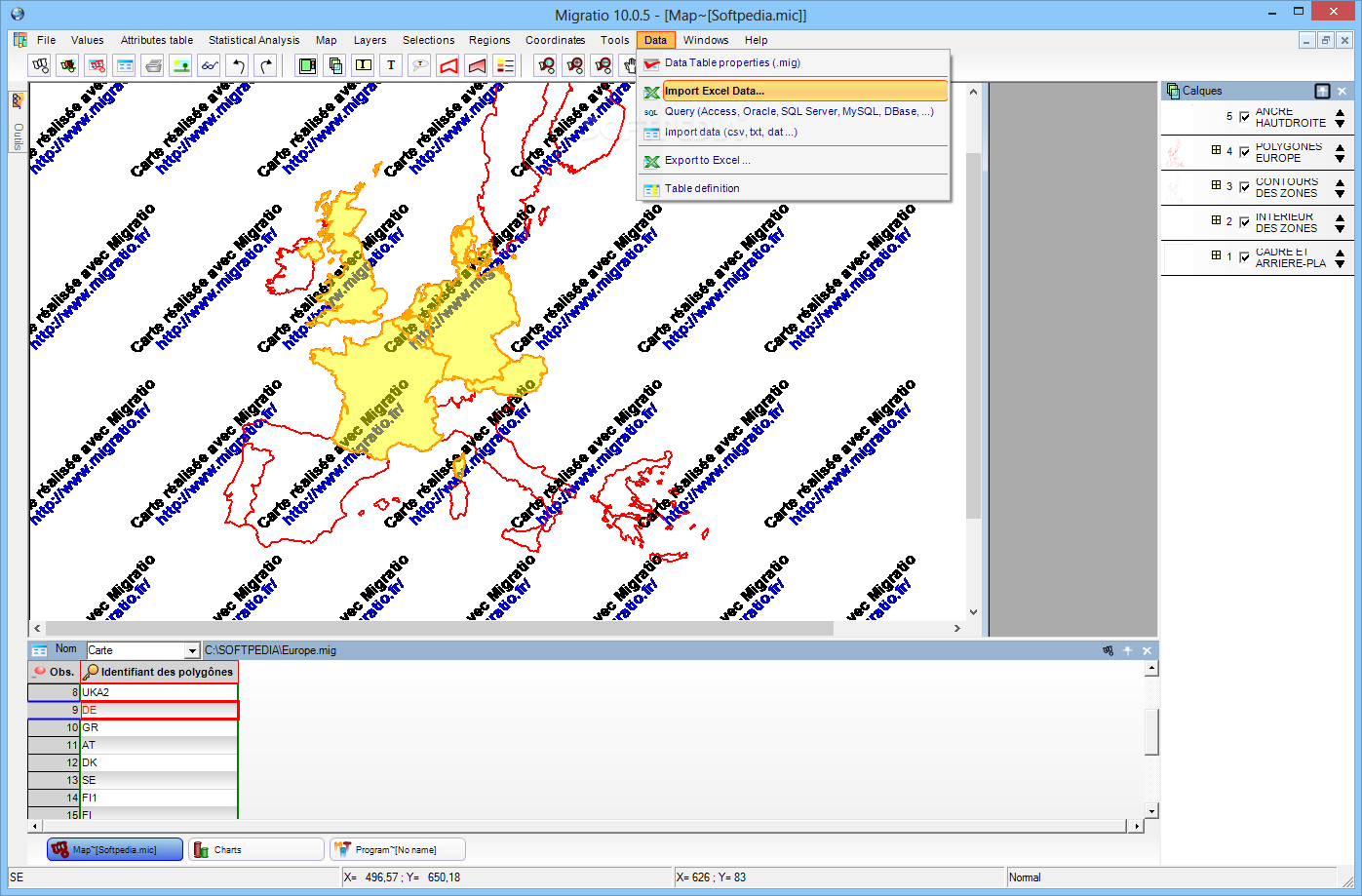The height and width of the screenshot is (896, 1362).
Task: Click the landscape picture toolbar icon
Action: (181, 65)
